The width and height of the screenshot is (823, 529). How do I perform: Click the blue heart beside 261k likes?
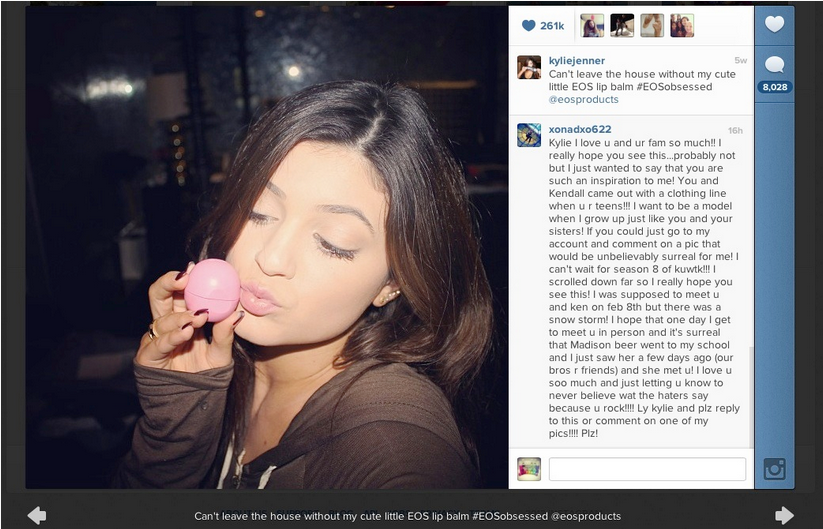tap(529, 25)
